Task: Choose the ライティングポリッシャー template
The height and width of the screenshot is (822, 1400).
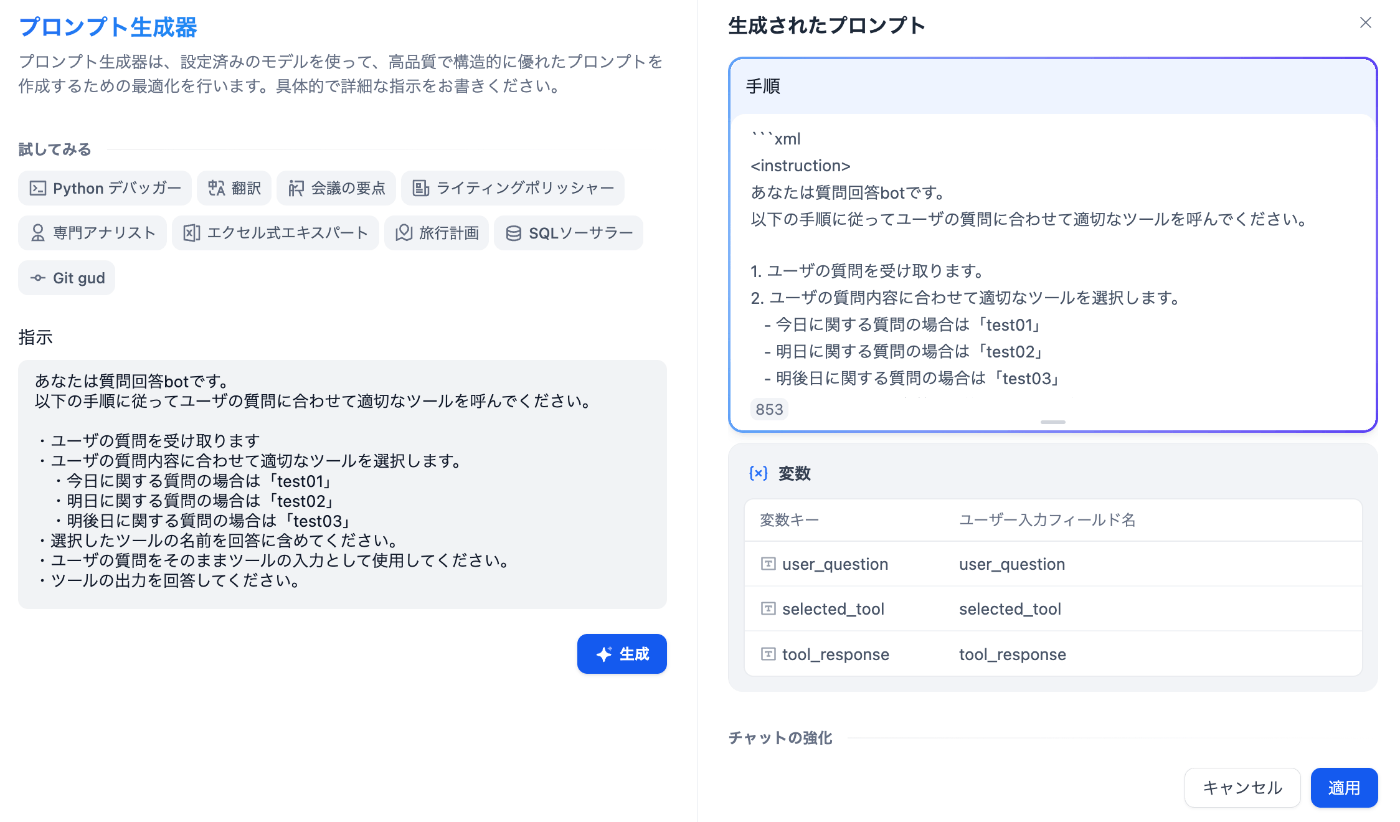Action: tap(513, 188)
